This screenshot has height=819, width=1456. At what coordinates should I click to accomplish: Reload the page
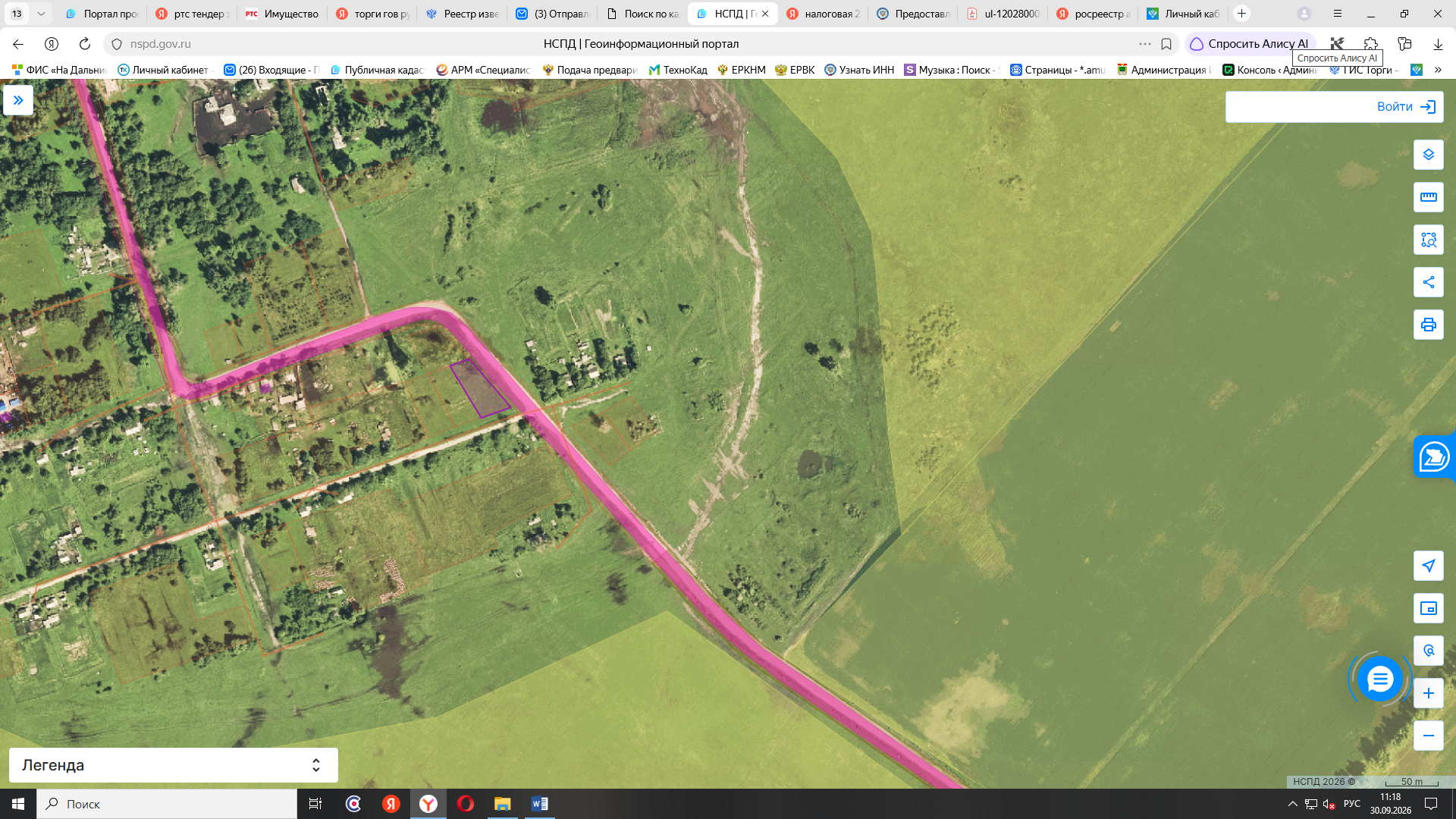(x=85, y=44)
